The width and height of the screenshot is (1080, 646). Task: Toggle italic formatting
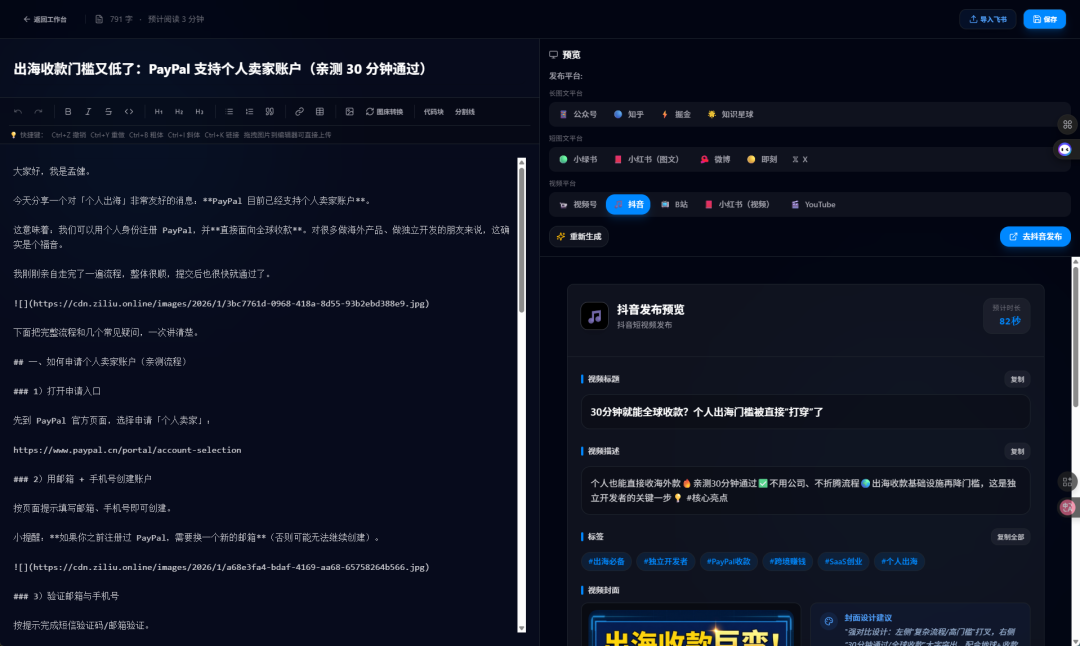[88, 112]
